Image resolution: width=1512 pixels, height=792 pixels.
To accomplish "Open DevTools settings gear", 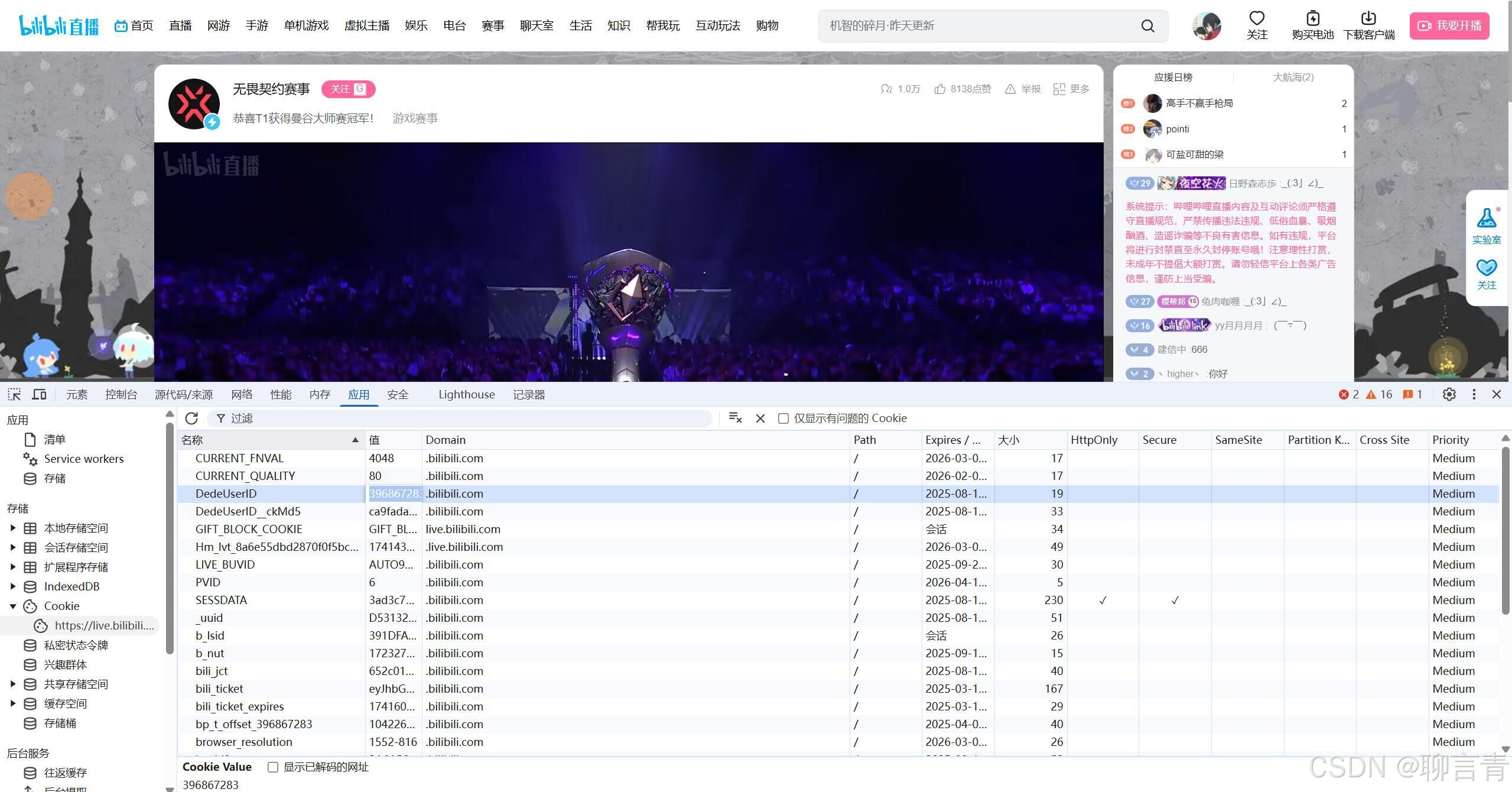I will click(1449, 394).
